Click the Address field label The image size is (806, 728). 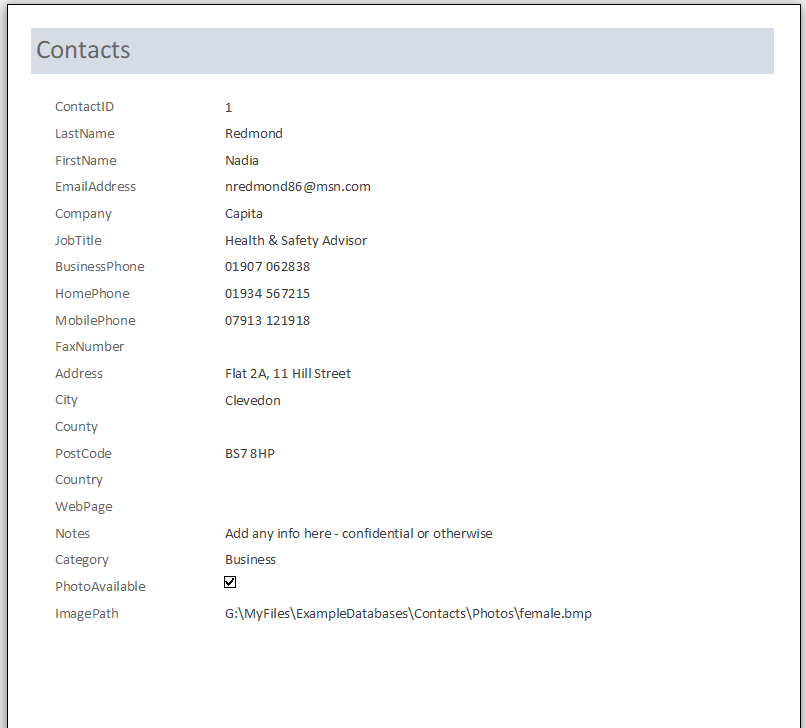[79, 374]
